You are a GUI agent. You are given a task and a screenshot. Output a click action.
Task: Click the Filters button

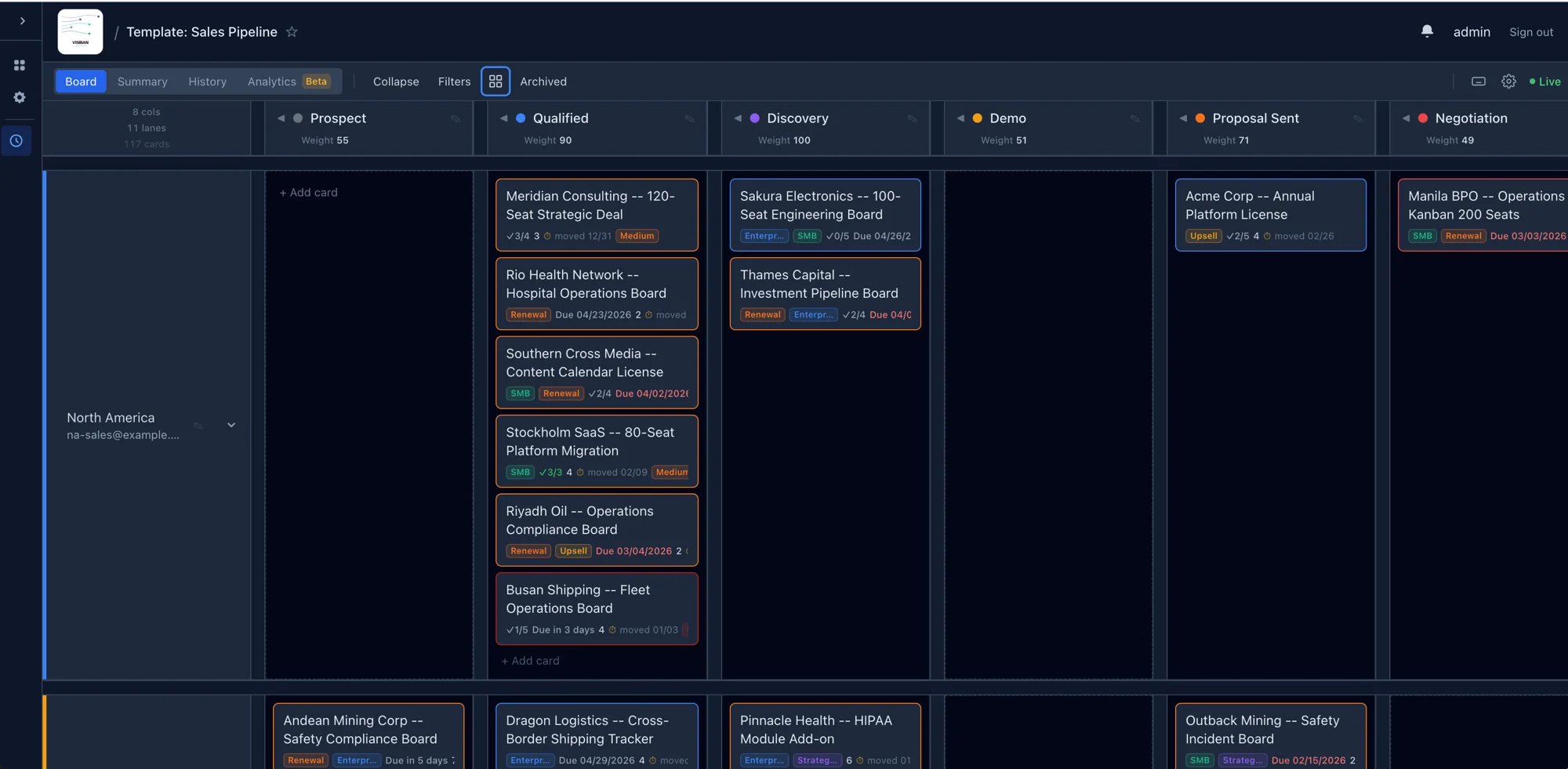pyautogui.click(x=453, y=81)
